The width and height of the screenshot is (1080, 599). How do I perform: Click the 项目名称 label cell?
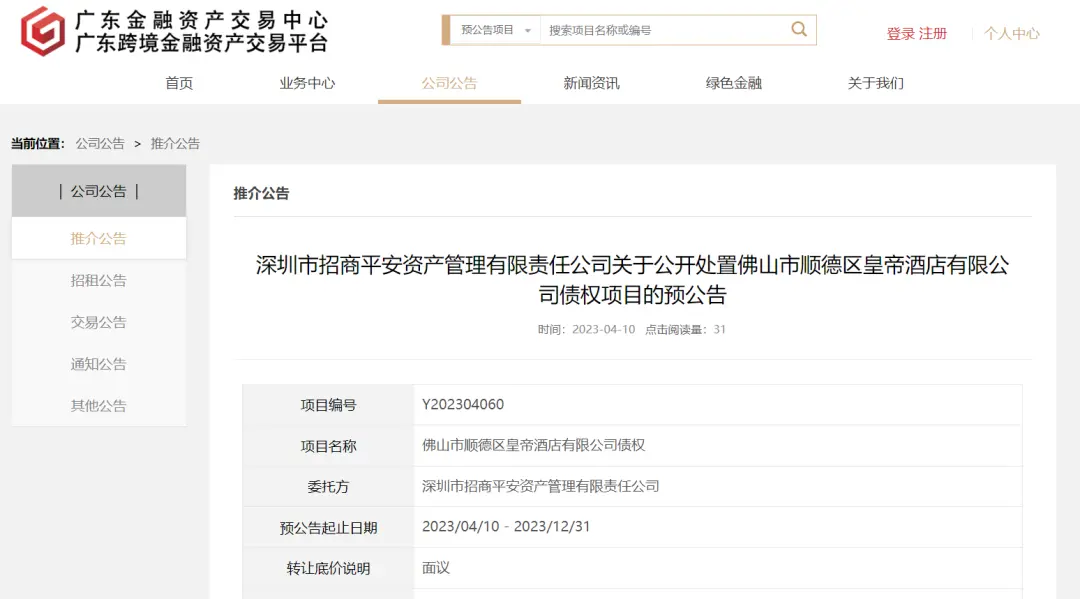point(328,446)
